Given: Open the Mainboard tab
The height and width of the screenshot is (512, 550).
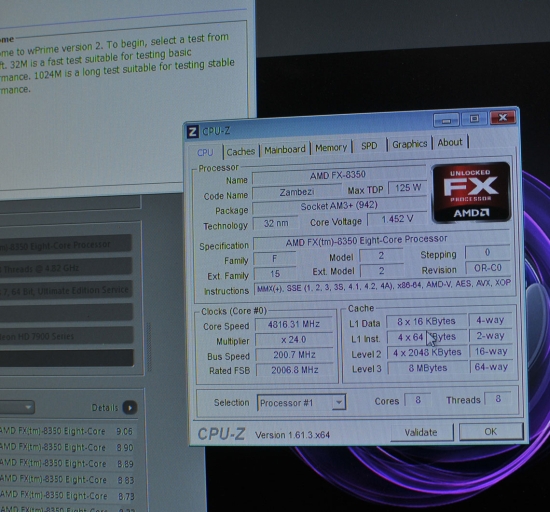Looking at the screenshot, I should (x=285, y=150).
